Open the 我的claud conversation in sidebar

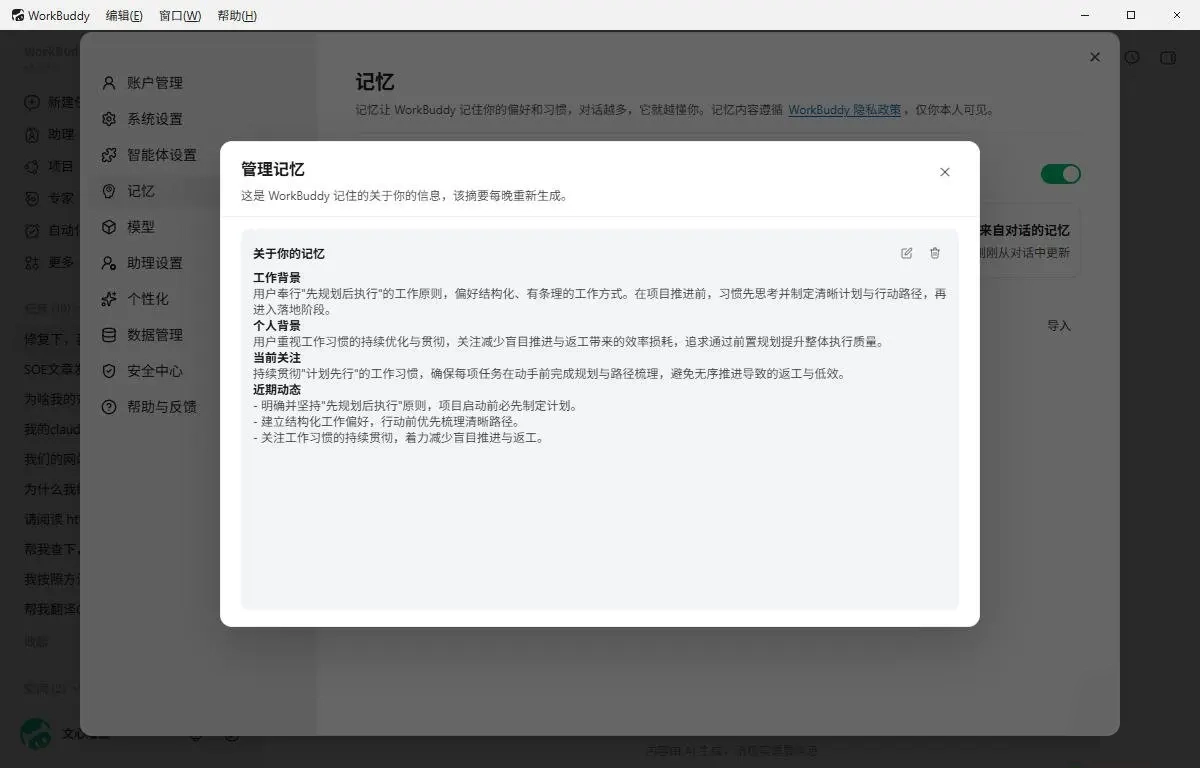pyautogui.click(x=52, y=429)
